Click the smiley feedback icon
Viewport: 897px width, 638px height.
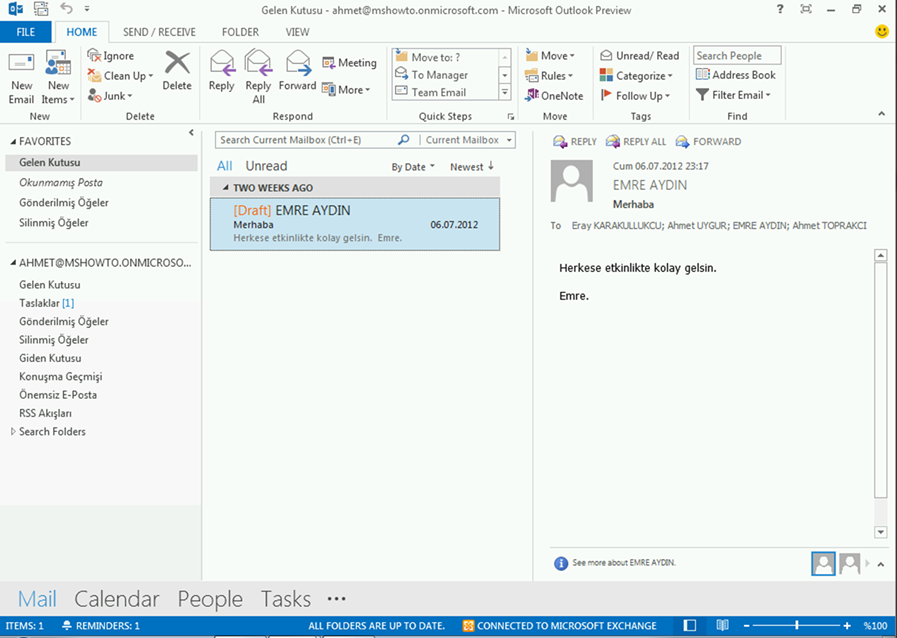pos(882,31)
